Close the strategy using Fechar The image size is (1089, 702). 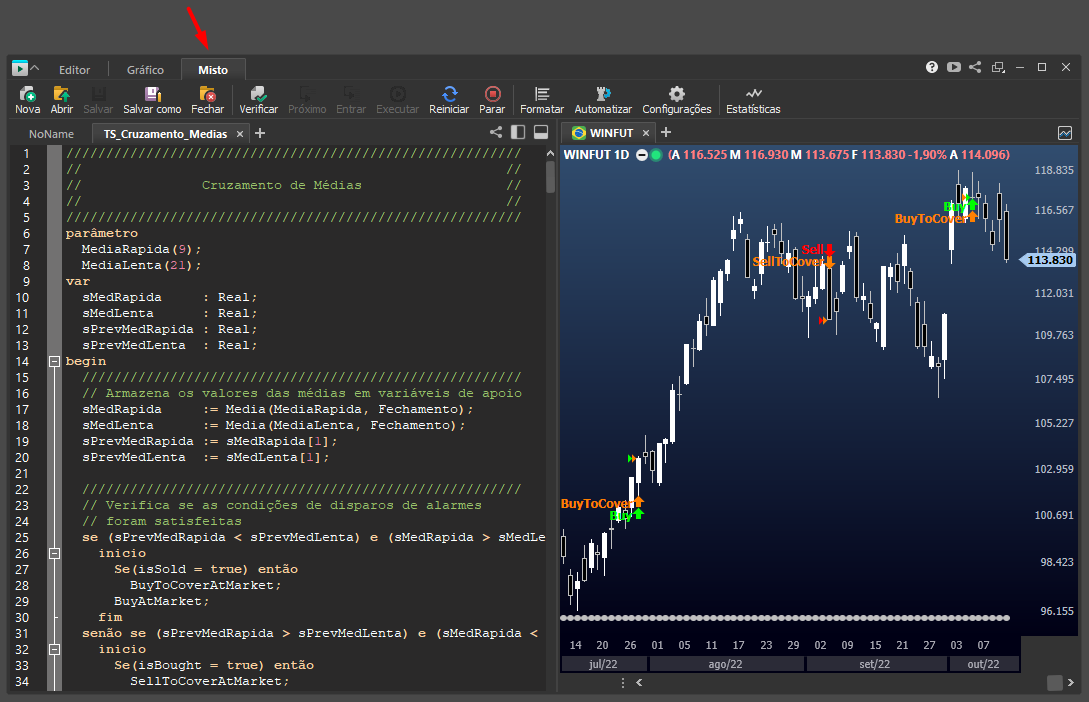(x=208, y=100)
